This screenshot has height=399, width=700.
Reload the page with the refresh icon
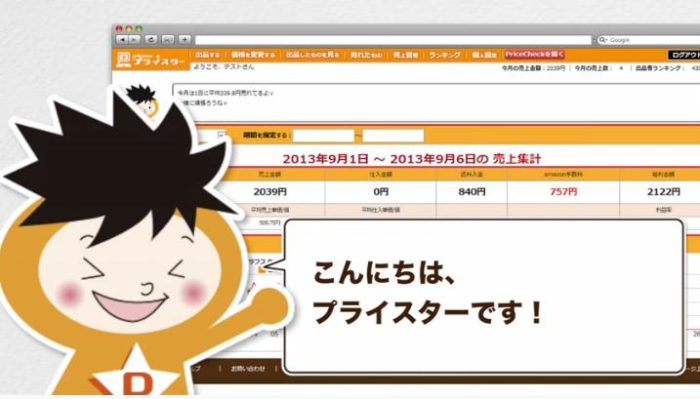151,40
